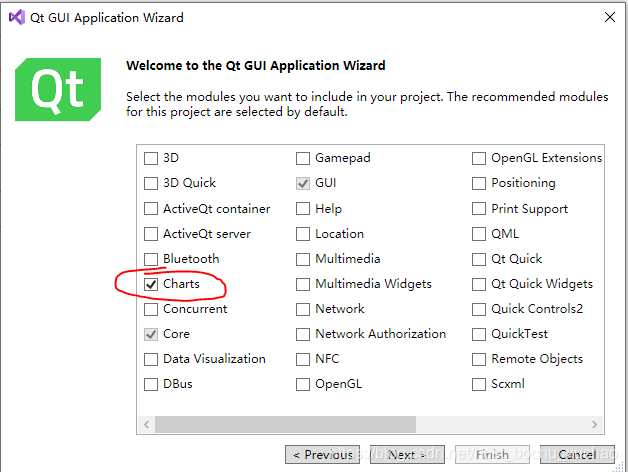Select the Quick Controls2 checkbox
The width and height of the screenshot is (628, 472).
(479, 309)
